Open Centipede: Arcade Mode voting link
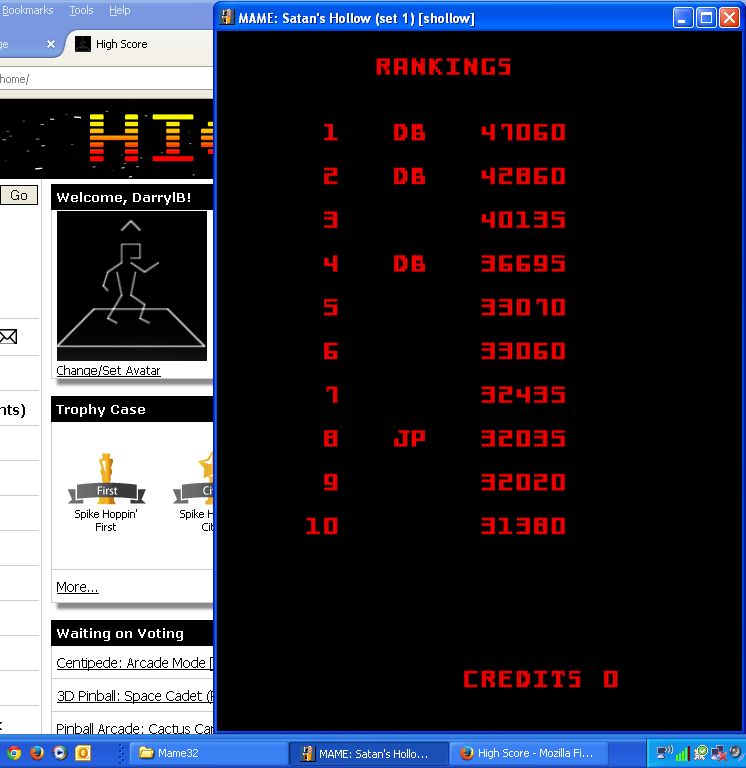Viewport: 746px width, 768px height. [130, 663]
